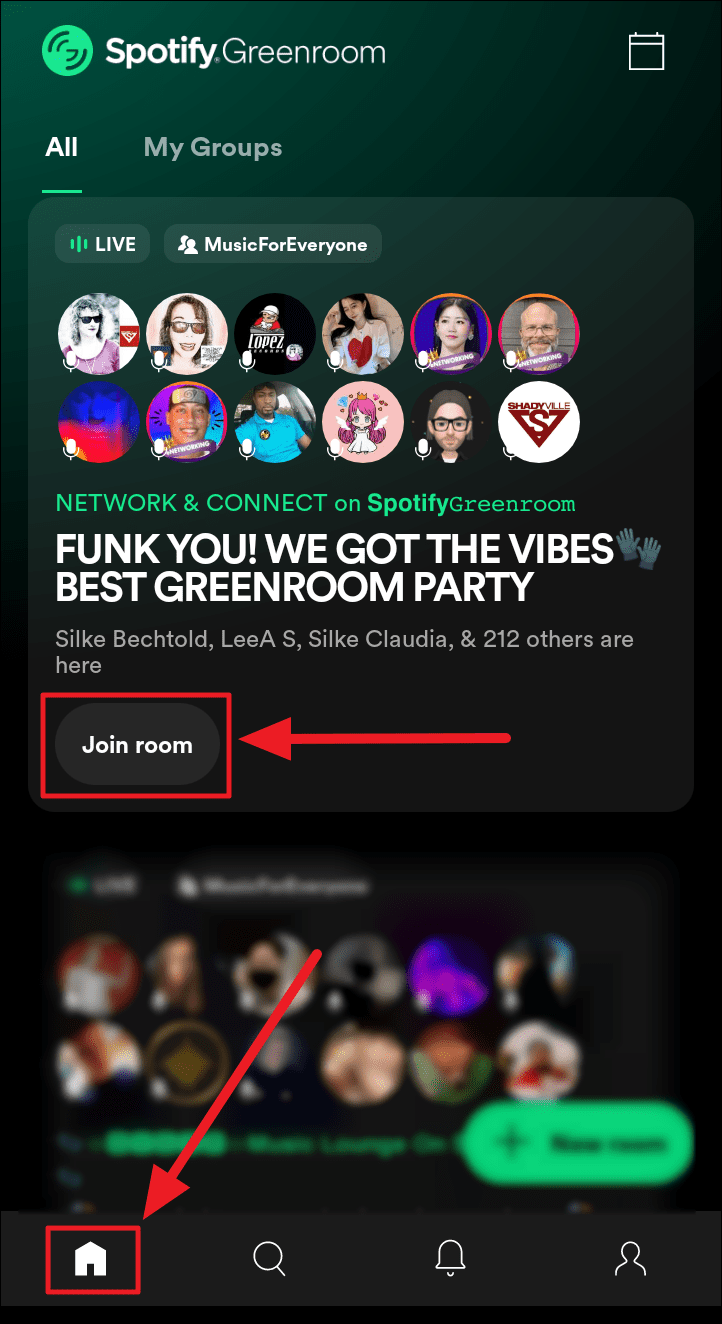
Task: Tap the bearded cartoon avatar with glasses
Action: tap(451, 422)
